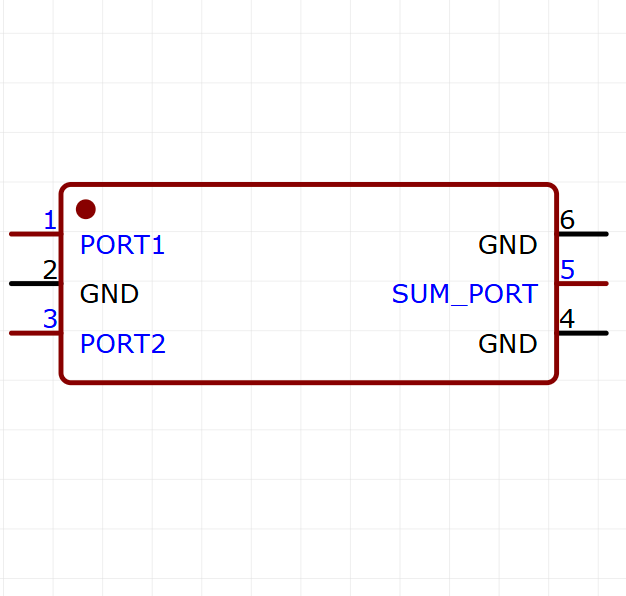626x596 pixels.
Task: Select the pin 6 black wire stub
Action: click(x=583, y=234)
